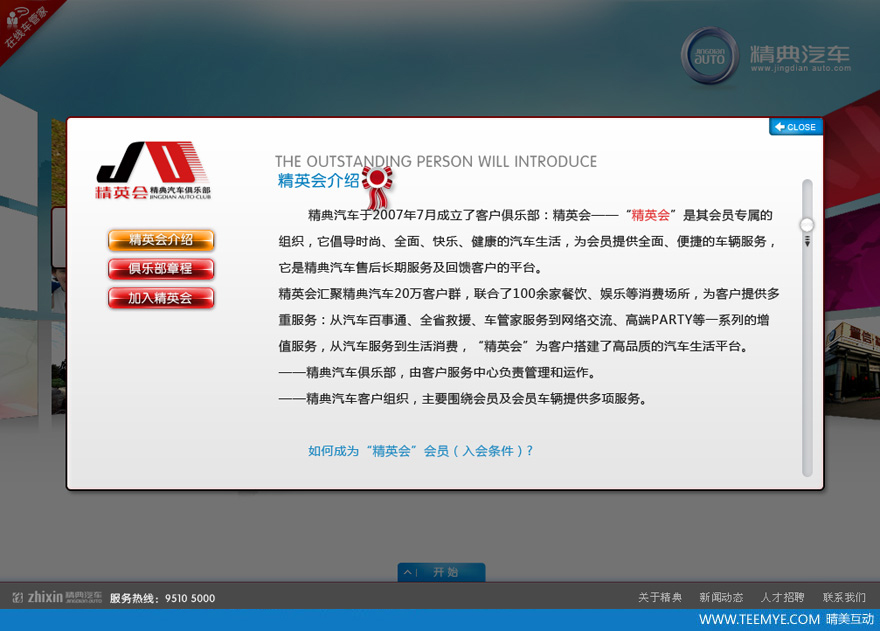This screenshot has height=631, width=880.
Task: Click the 精英会介绍 blue heading
Action: pyautogui.click(x=318, y=181)
